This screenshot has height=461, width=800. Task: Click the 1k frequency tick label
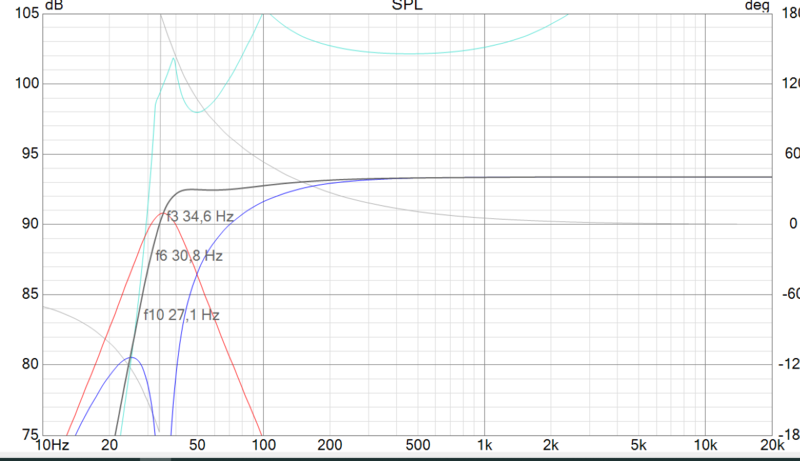point(485,445)
